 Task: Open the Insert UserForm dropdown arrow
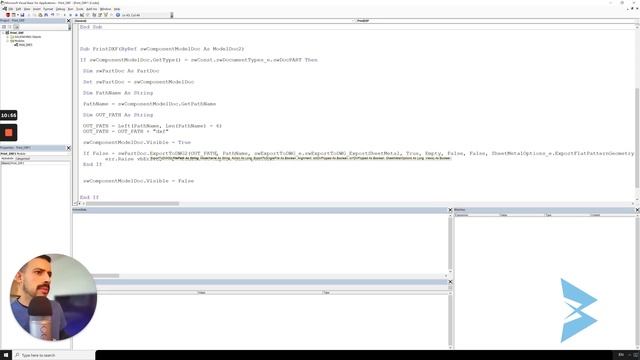[18, 15]
